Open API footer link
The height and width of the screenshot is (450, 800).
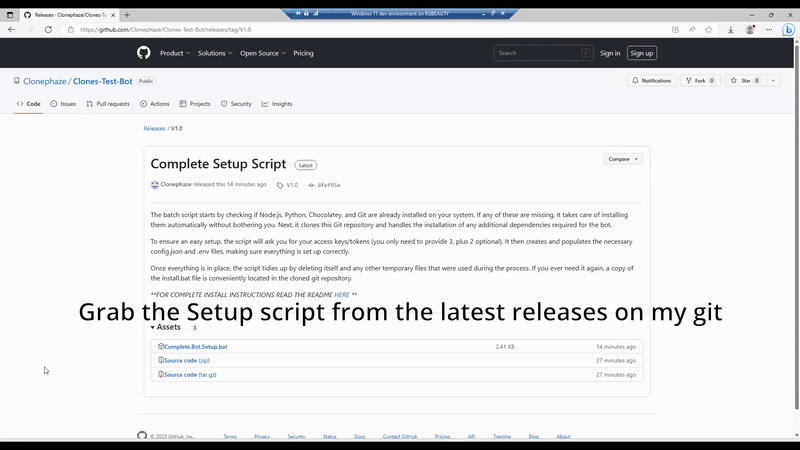471,437
